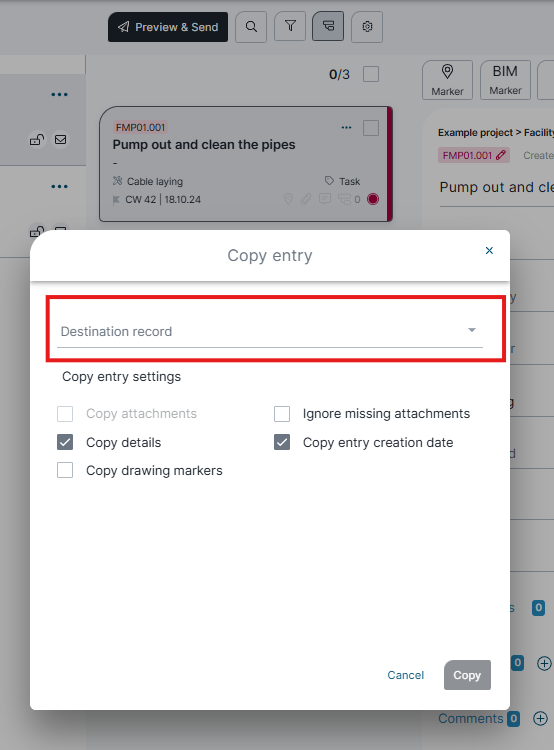Check the Copy drawing markers option

[x=65, y=470]
